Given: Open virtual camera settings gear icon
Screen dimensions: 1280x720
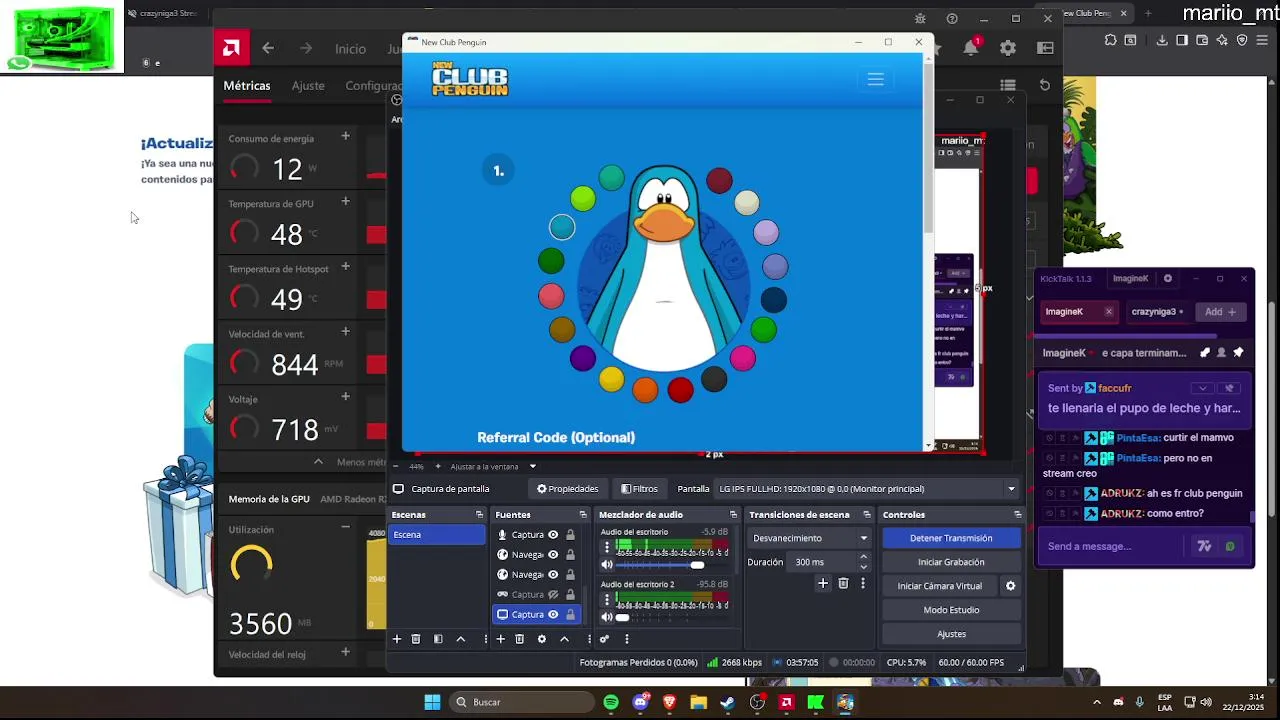Looking at the screenshot, I should 1010,586.
